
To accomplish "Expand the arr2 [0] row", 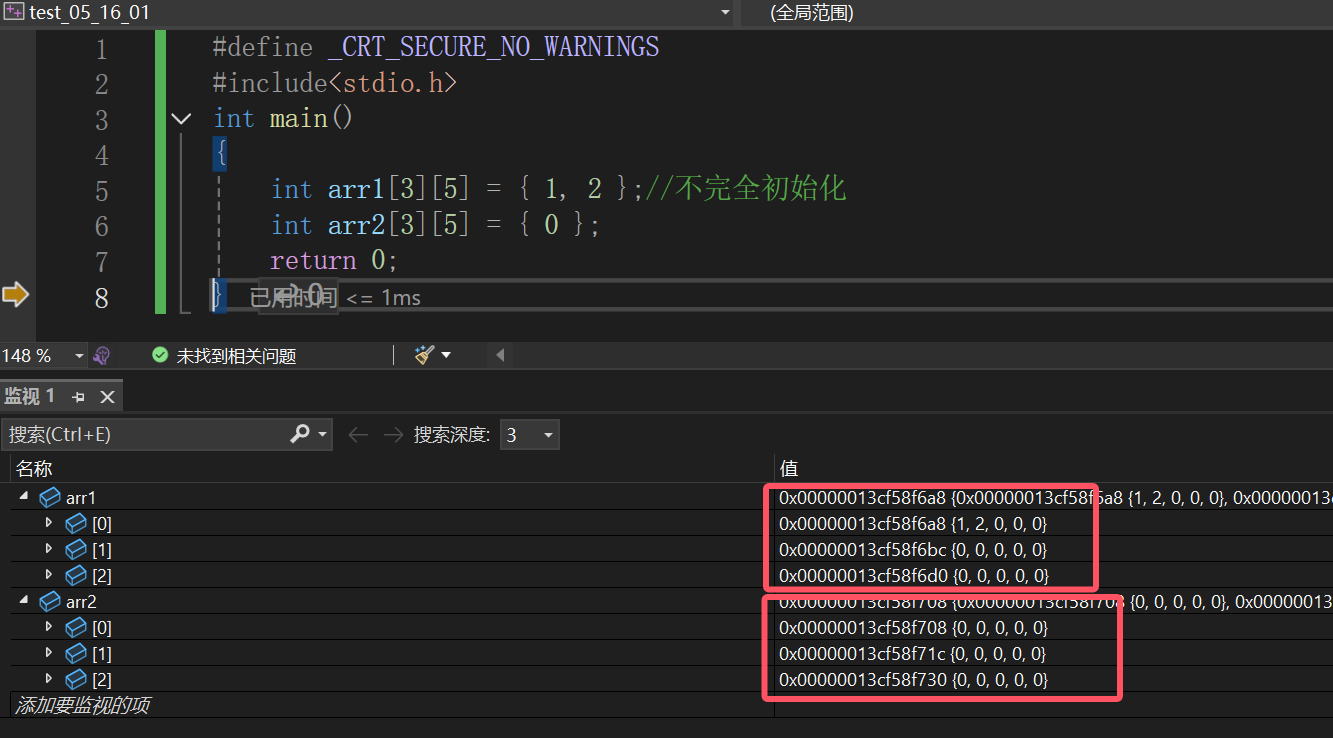I will coord(49,627).
